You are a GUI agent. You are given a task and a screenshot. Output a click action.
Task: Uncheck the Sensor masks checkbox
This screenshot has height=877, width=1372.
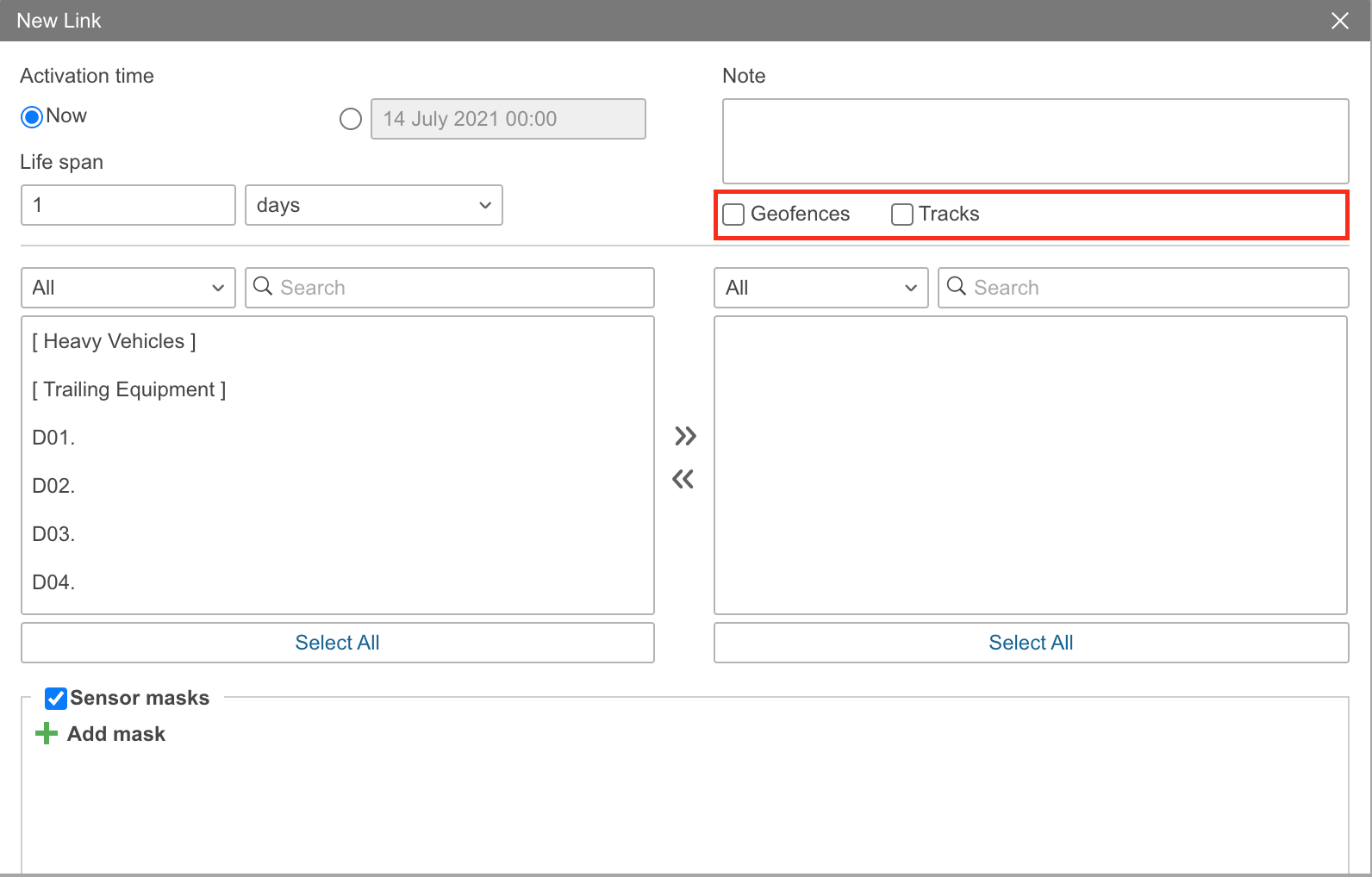[56, 698]
